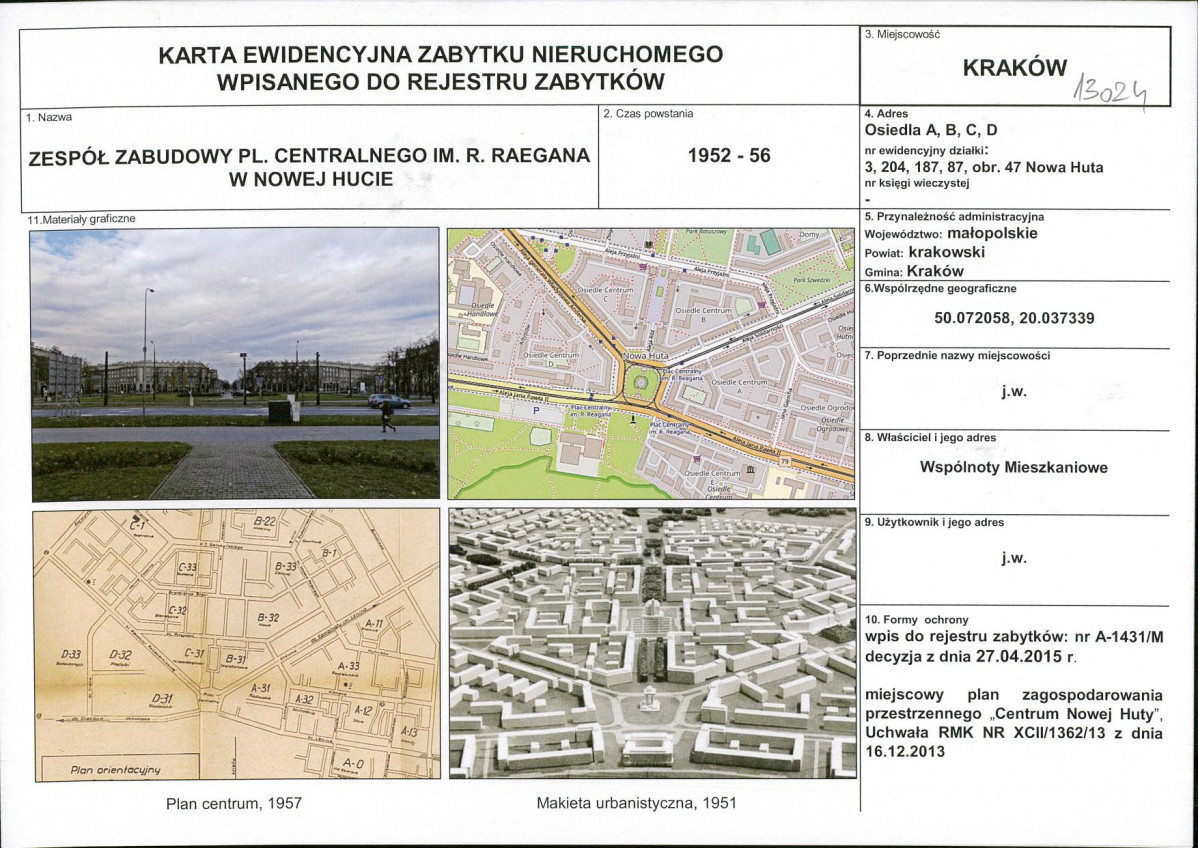Click 'Osiedle Centrum D' on the map
1198x848 pixels.
(551, 359)
